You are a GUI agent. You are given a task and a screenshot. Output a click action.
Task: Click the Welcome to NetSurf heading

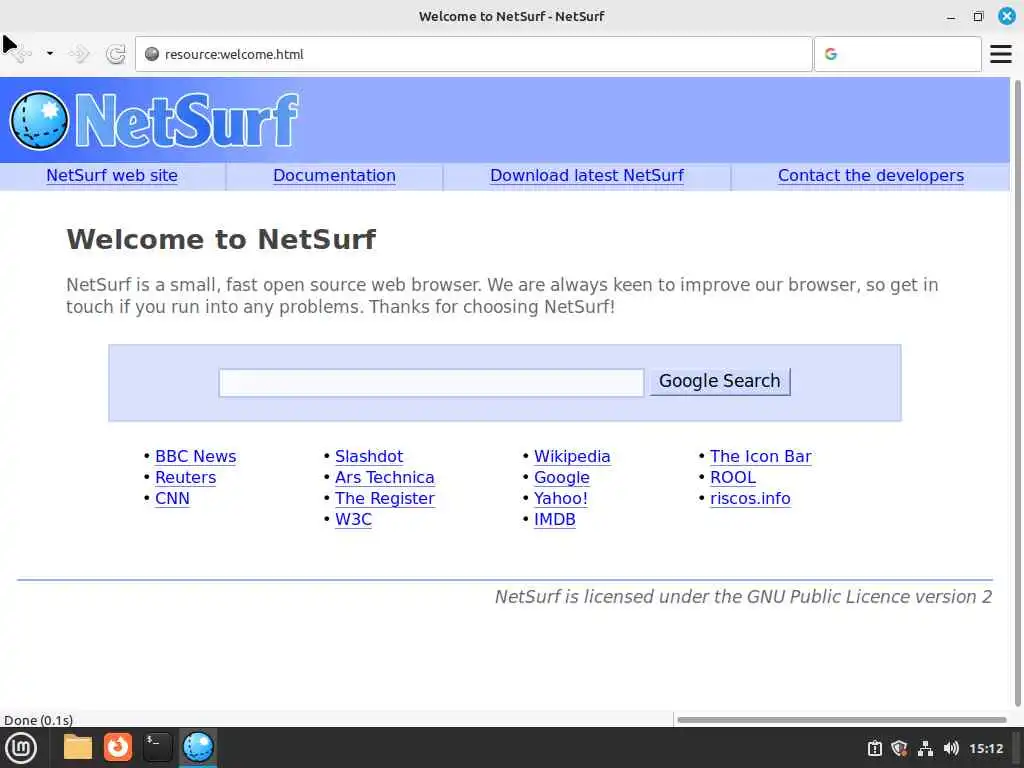(x=221, y=240)
